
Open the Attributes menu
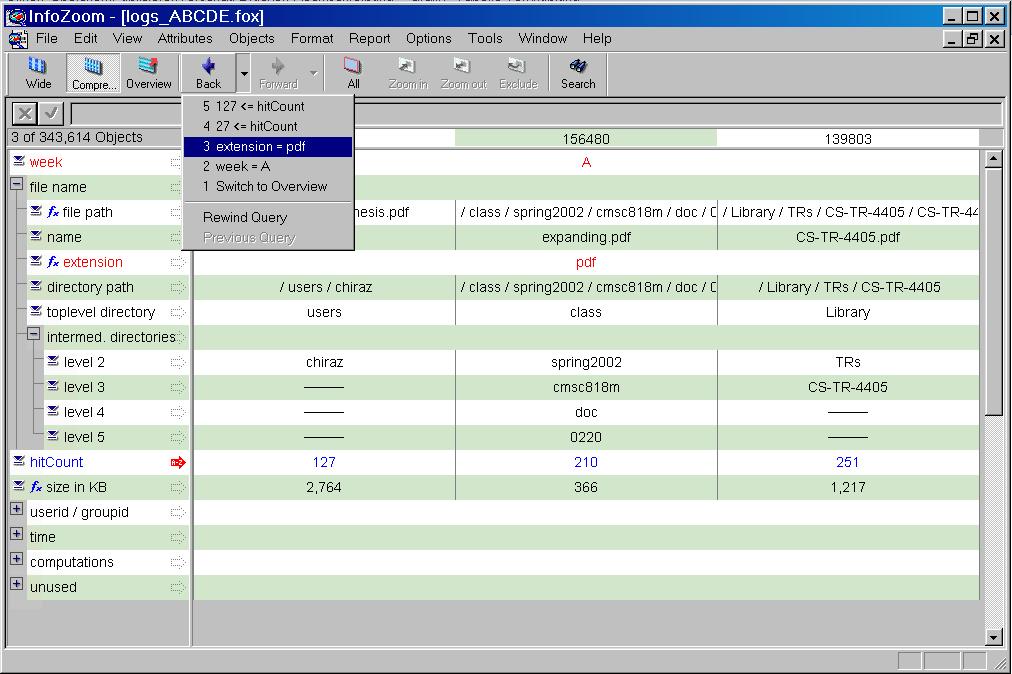(x=185, y=38)
